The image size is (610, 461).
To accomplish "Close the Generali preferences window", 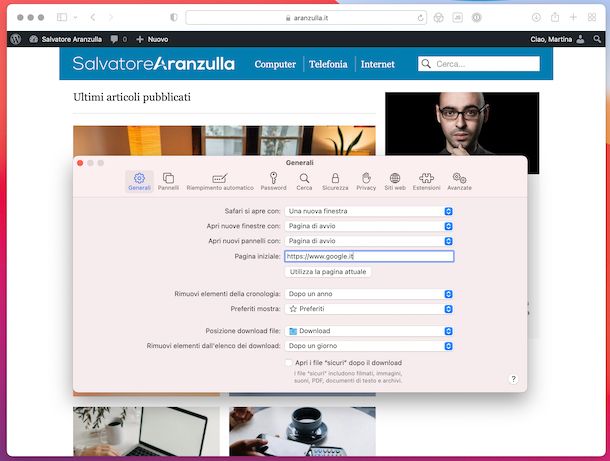I will [80, 163].
